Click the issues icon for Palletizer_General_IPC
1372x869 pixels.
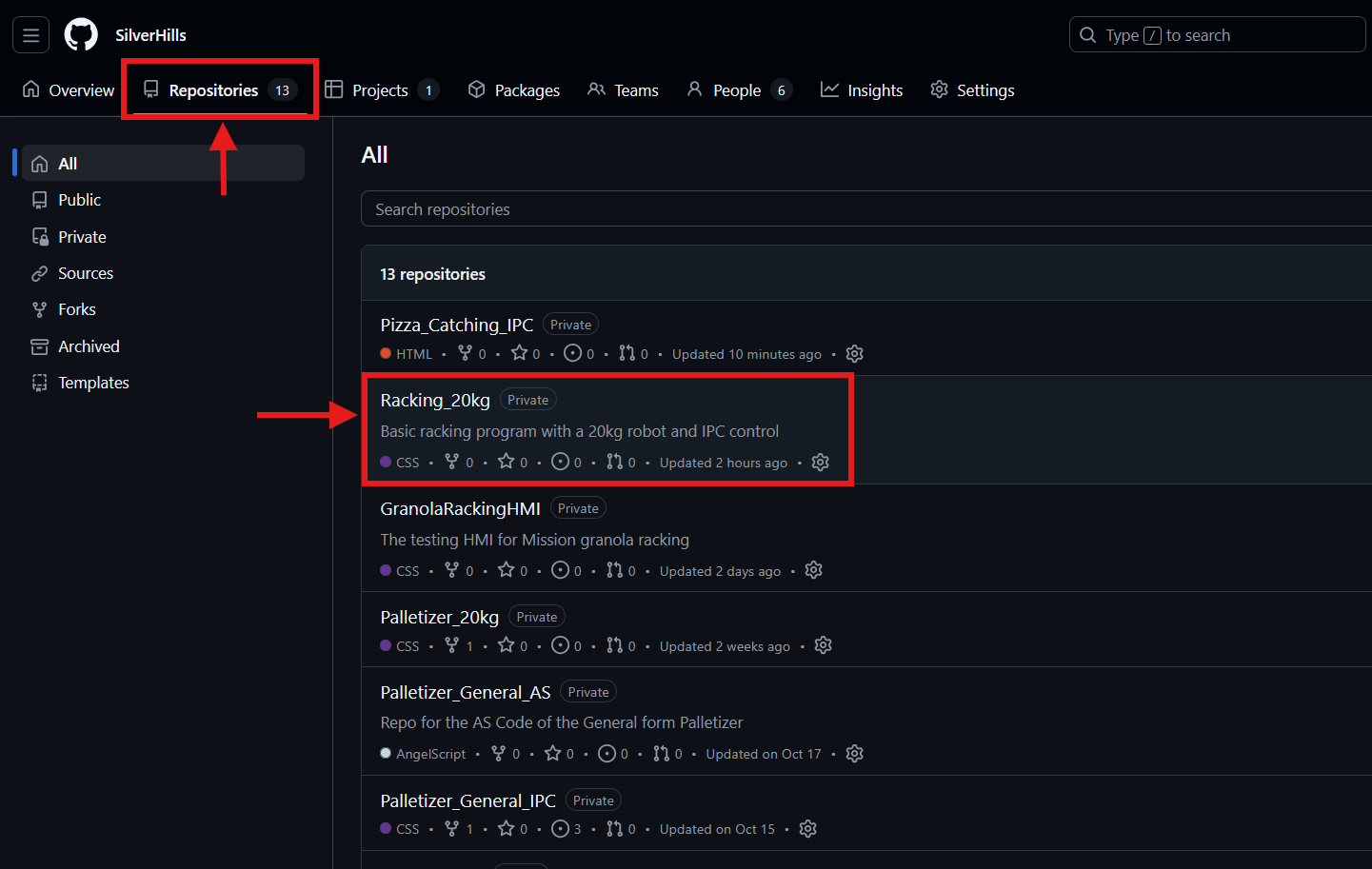coord(560,829)
